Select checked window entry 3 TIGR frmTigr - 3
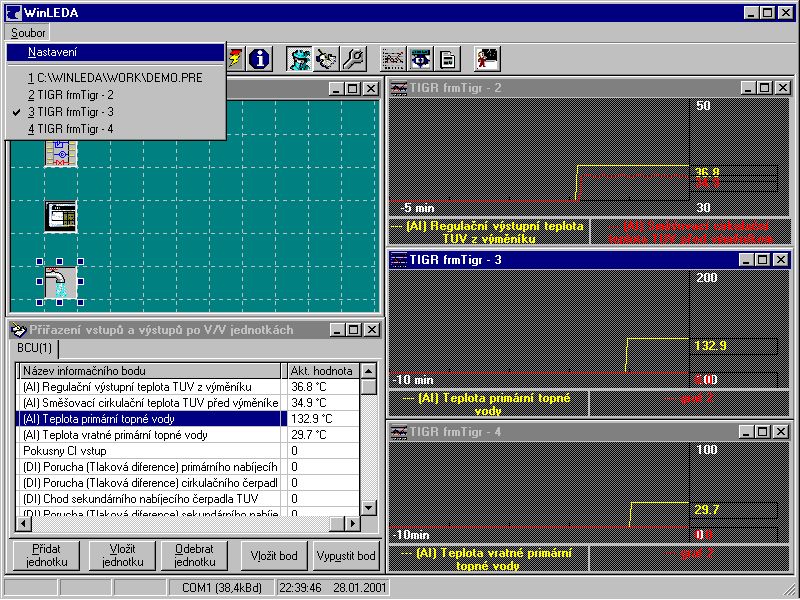 coord(70,112)
